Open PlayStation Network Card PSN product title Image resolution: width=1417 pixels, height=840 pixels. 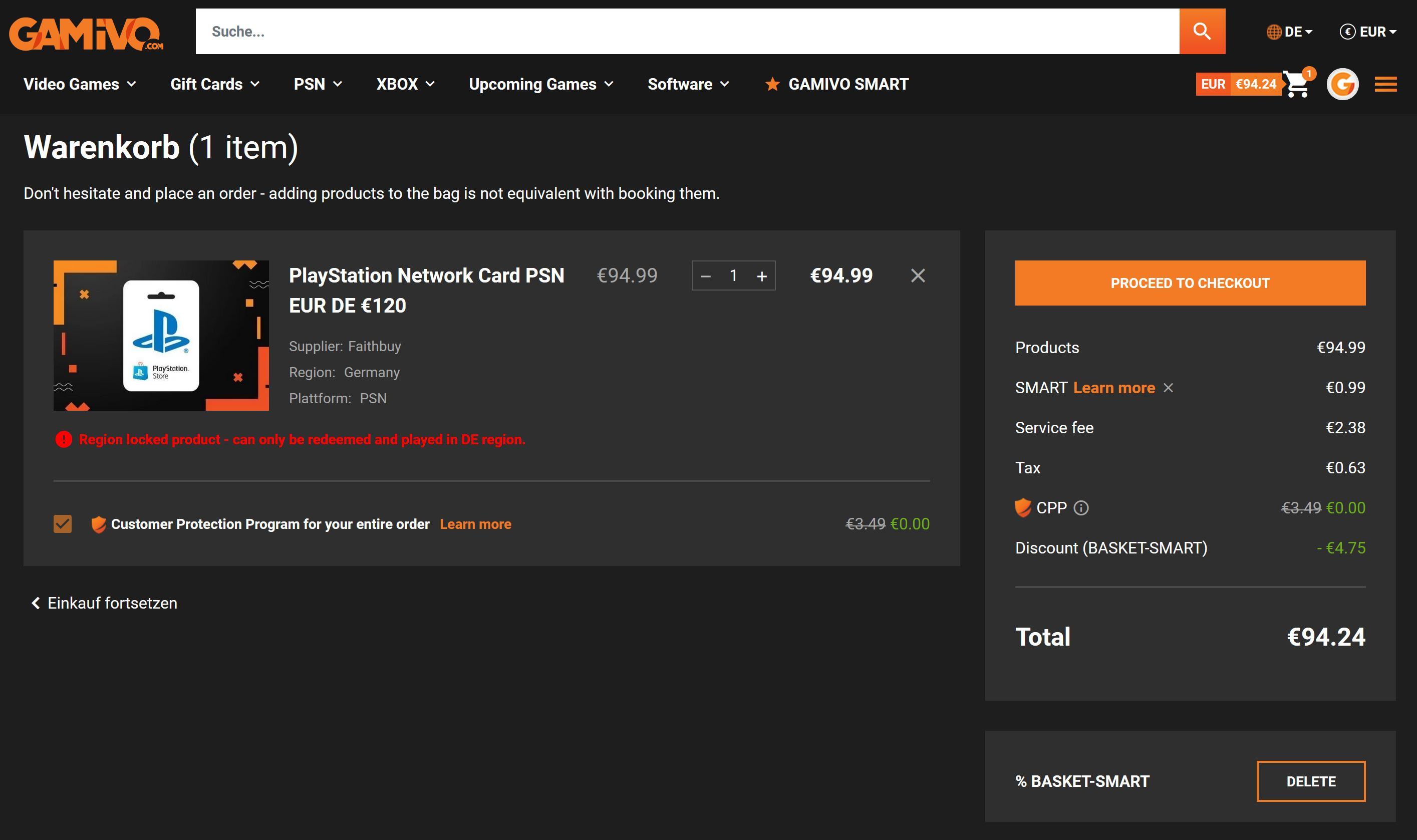click(426, 291)
